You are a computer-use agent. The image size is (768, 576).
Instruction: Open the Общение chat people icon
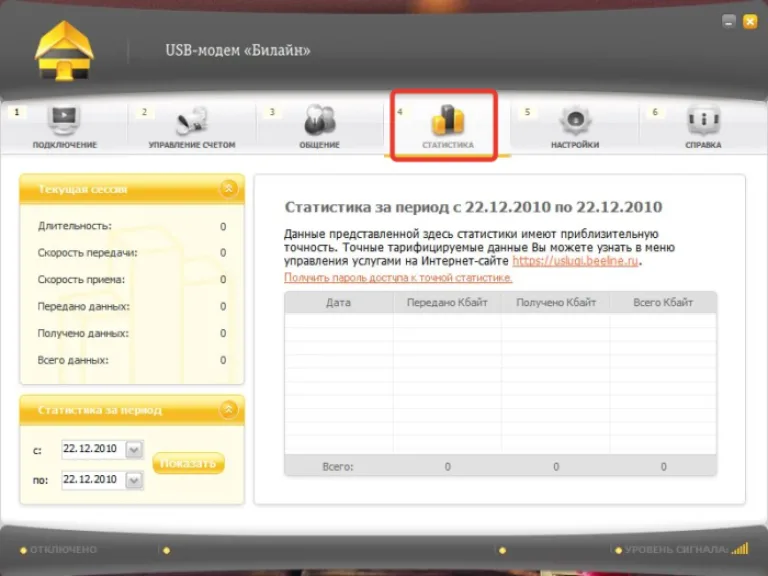coord(319,120)
